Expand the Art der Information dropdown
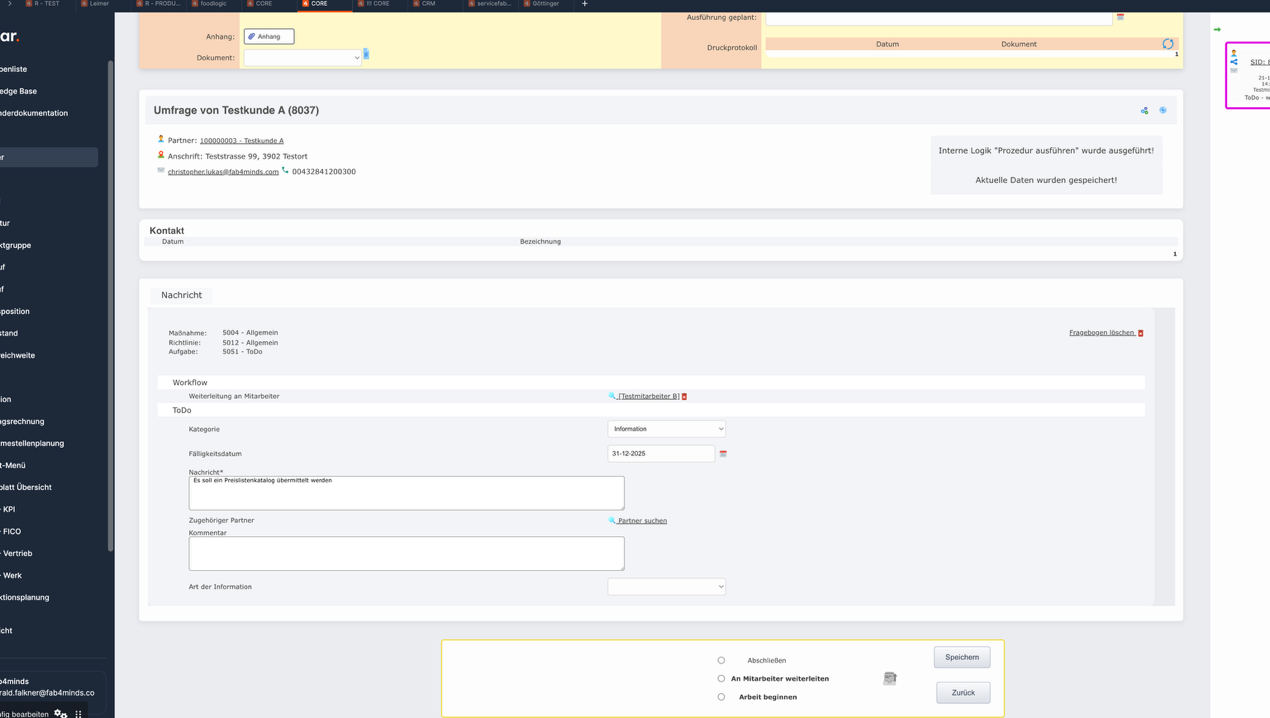This screenshot has width=1270, height=718. [x=666, y=587]
